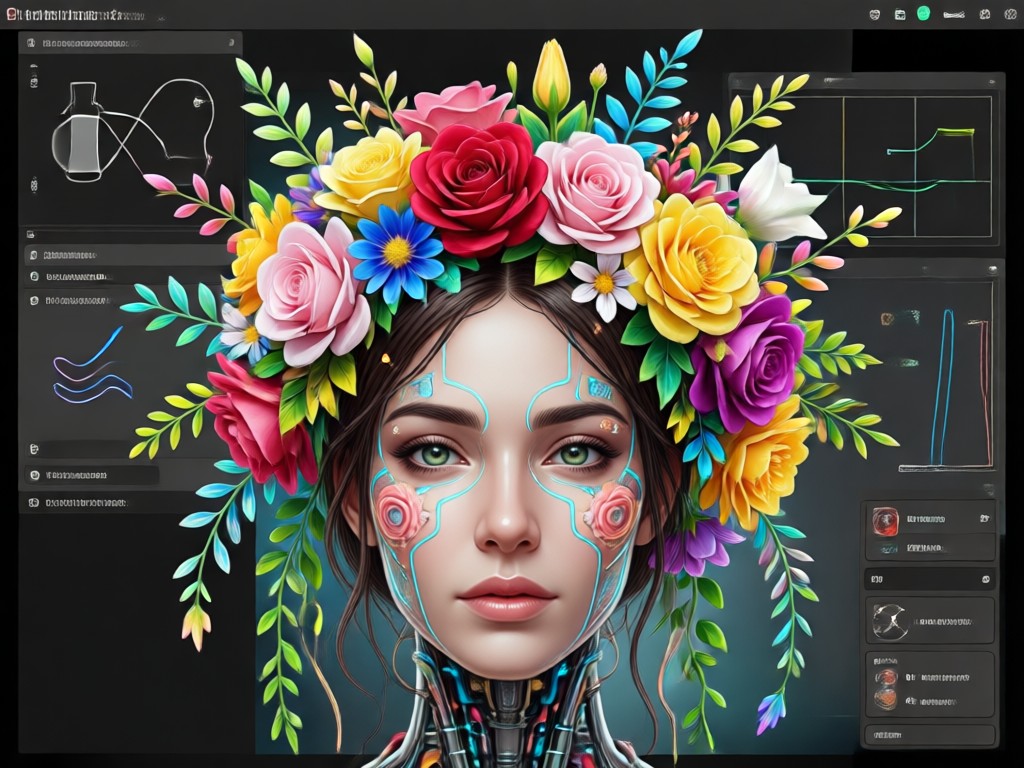Click the corner icon of the lower graph panel
Screen dimensions: 1024x768
pos(993,269)
